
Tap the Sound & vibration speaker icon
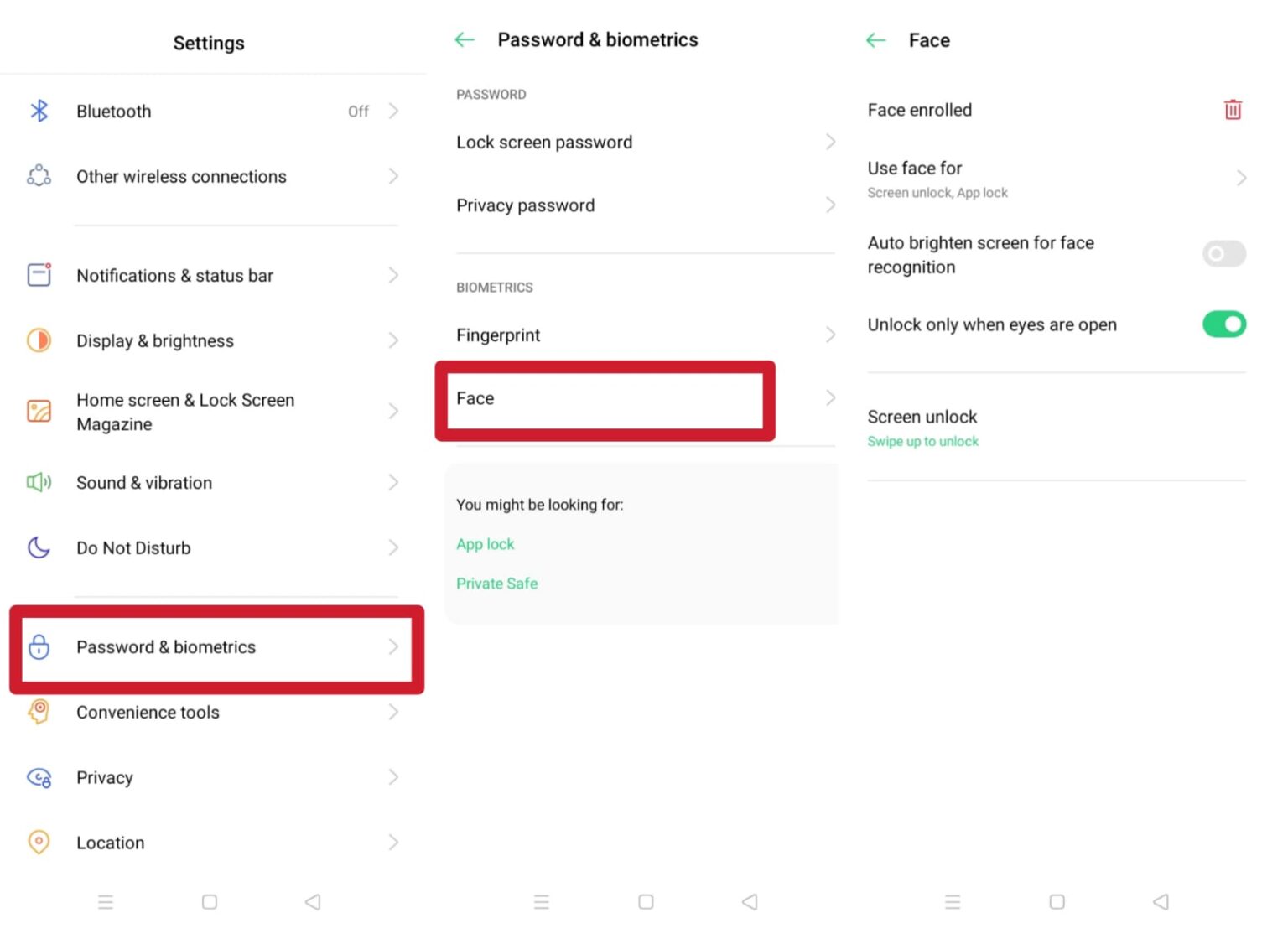coord(39,482)
